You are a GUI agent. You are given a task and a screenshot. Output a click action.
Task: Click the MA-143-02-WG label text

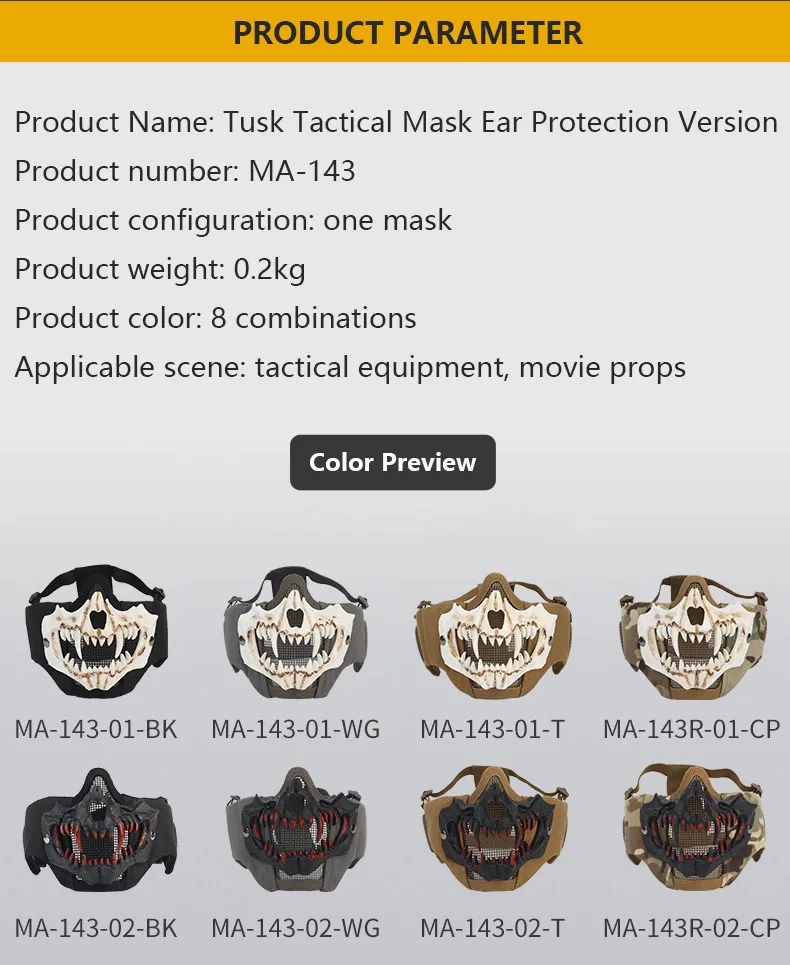click(x=295, y=928)
